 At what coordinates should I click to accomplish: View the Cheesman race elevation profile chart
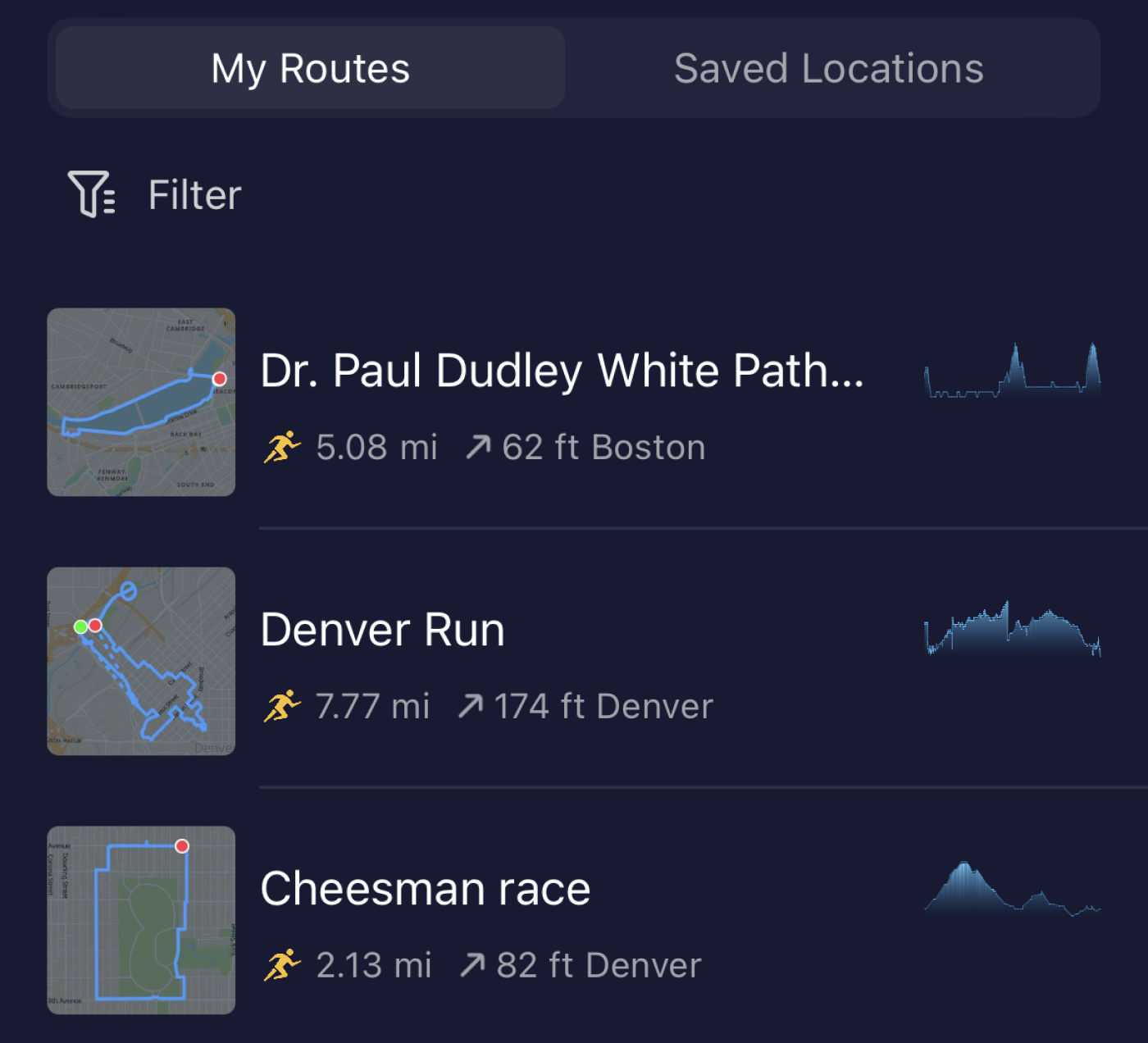pos(1012,889)
